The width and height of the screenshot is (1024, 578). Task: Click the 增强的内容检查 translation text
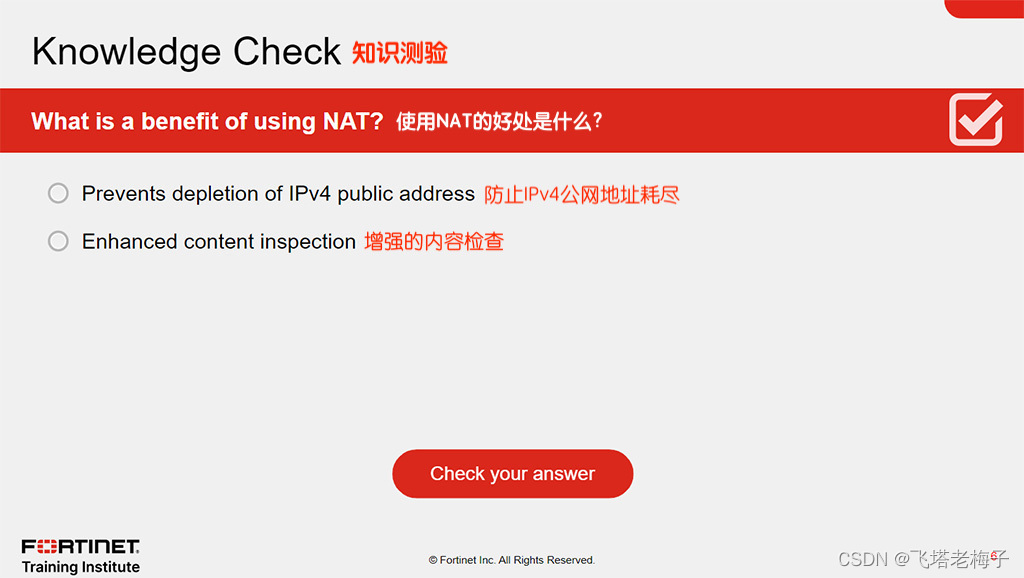tap(434, 242)
